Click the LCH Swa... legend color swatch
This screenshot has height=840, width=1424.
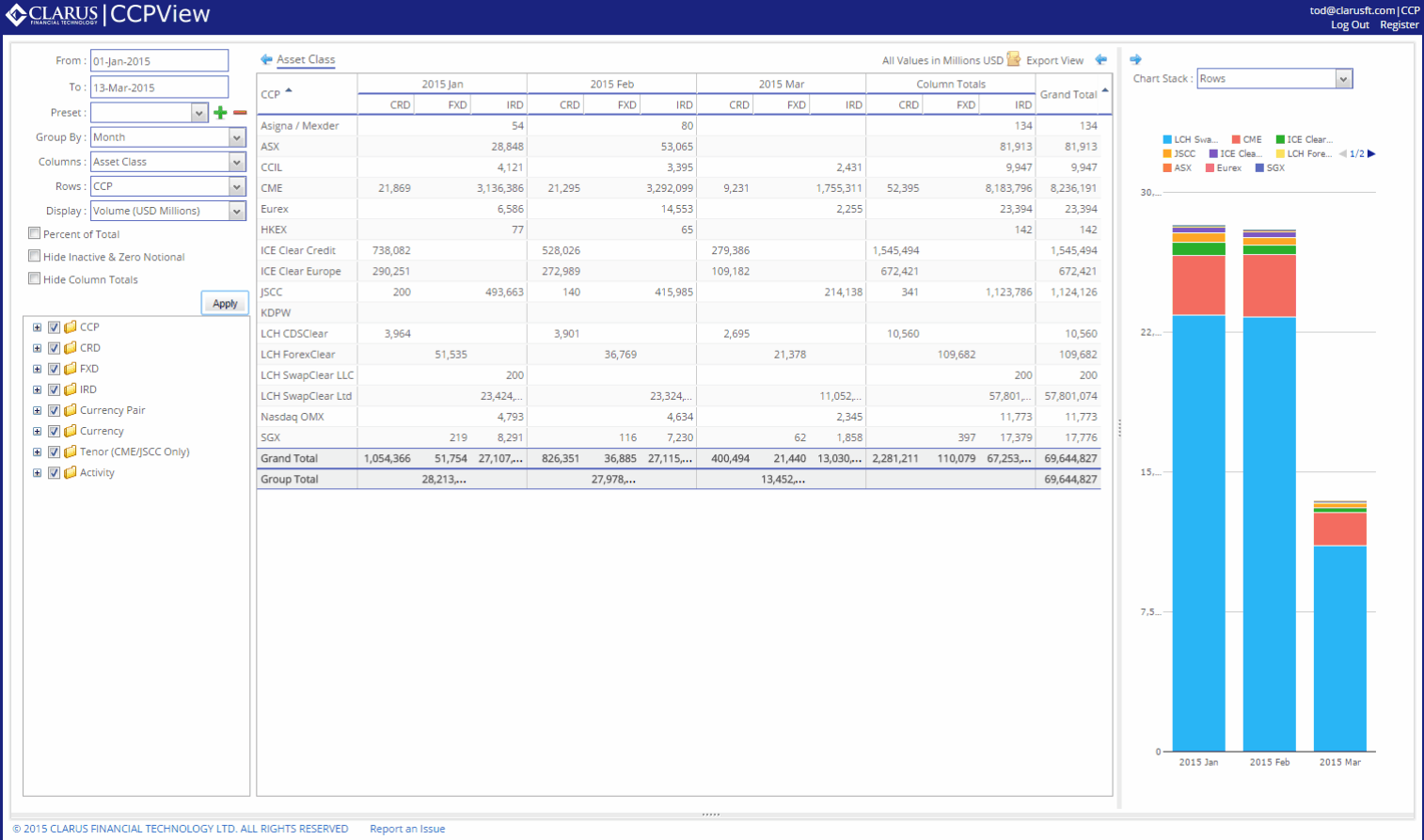1167,139
